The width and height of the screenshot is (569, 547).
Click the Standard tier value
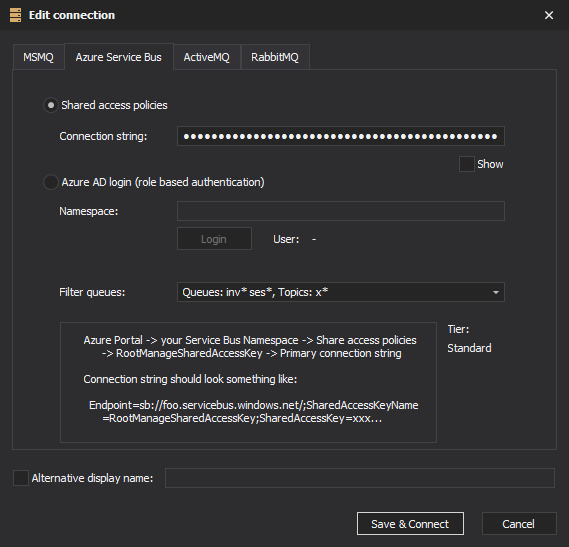(x=469, y=348)
